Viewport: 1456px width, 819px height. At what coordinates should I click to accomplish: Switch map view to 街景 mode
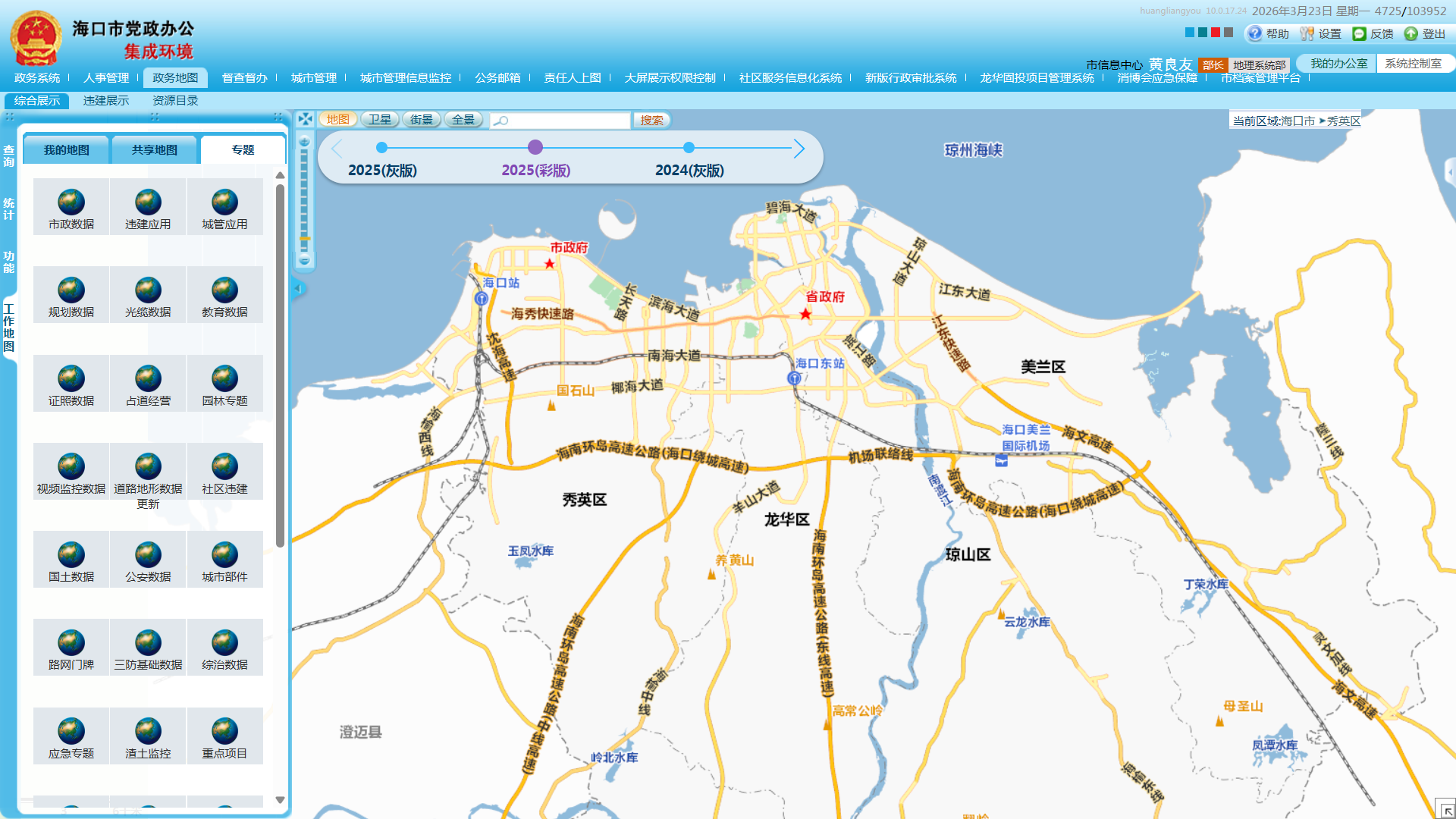[x=421, y=120]
